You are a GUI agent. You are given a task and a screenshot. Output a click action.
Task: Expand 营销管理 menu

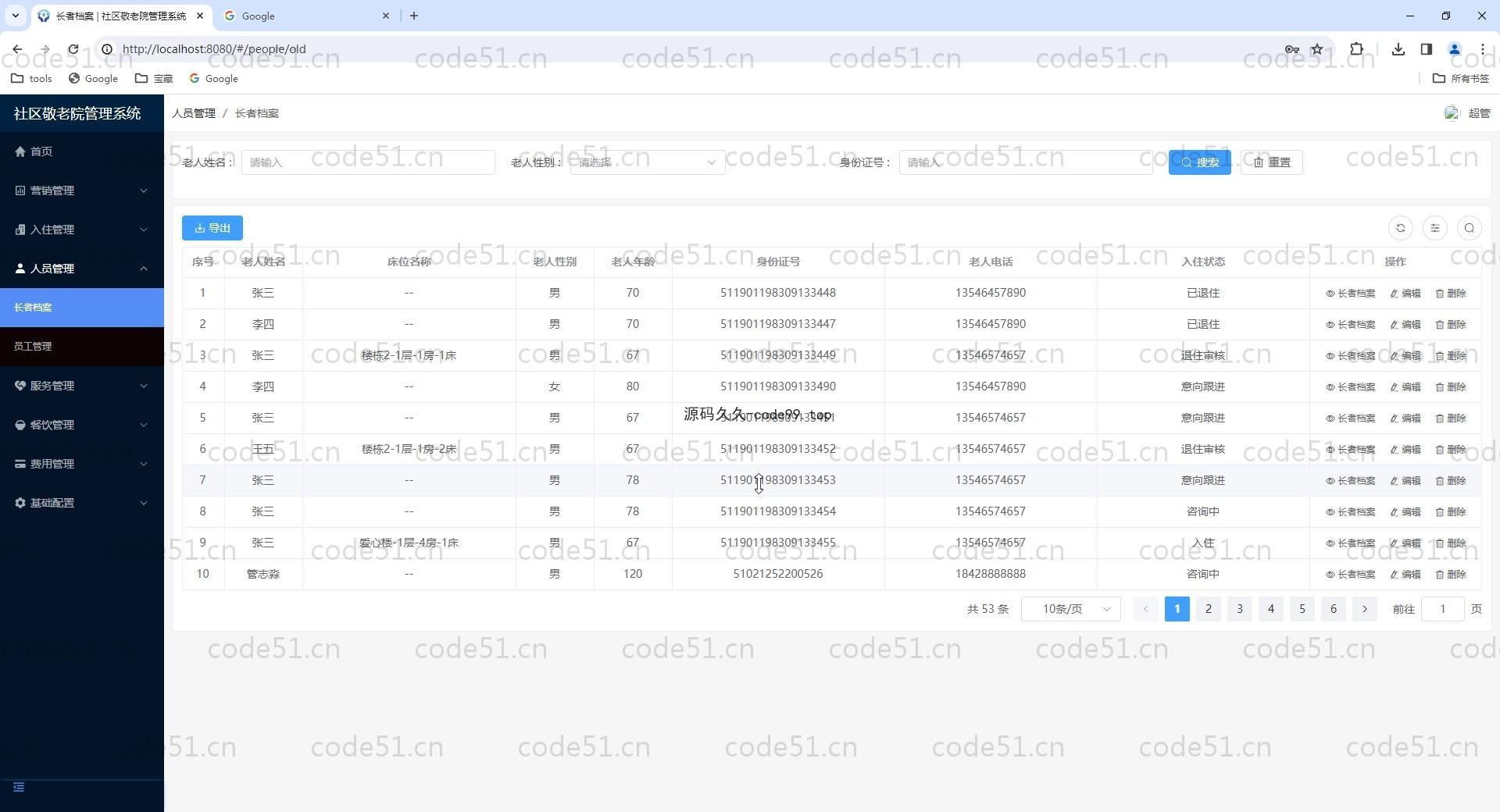(x=82, y=191)
